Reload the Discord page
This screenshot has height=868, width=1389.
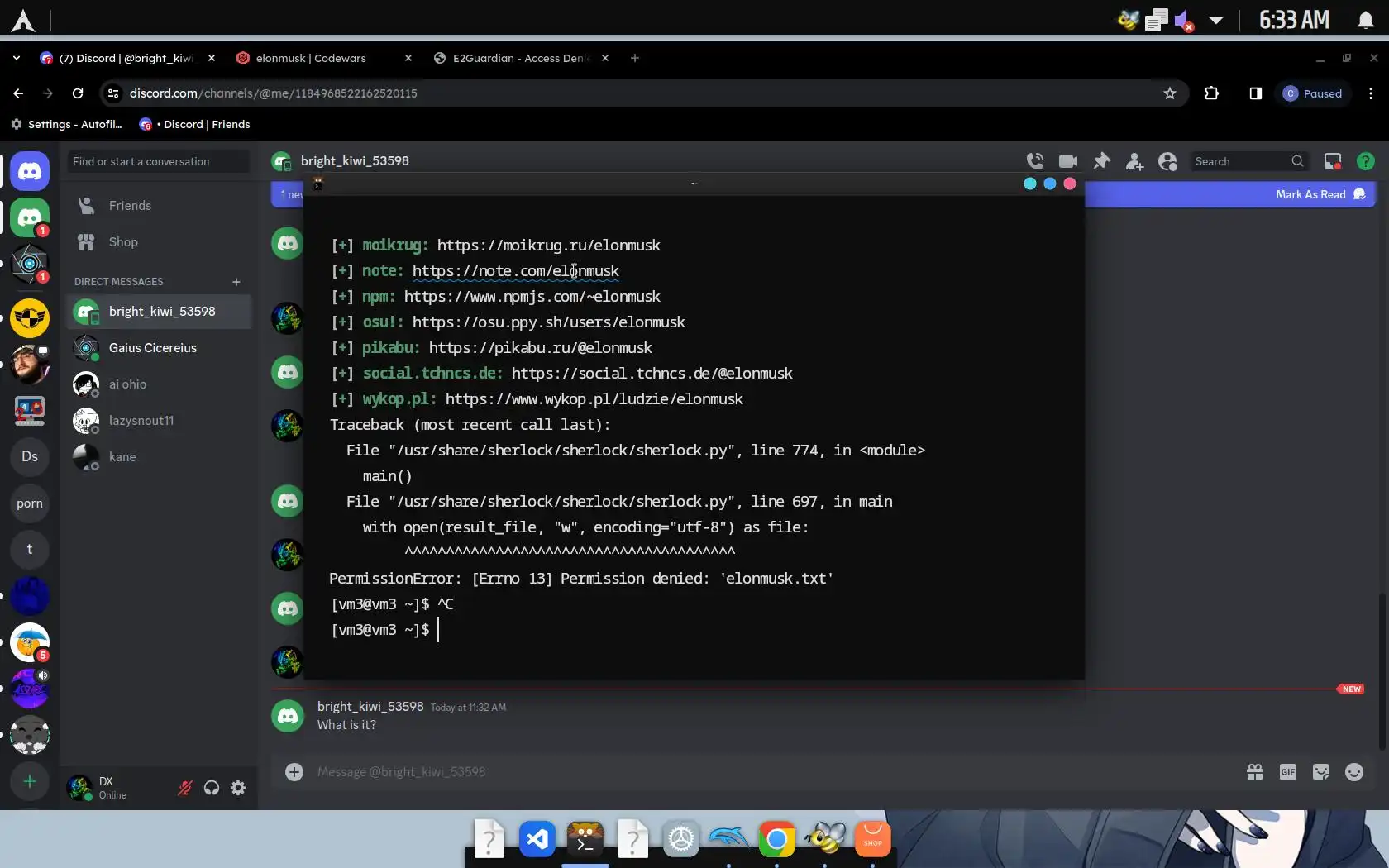click(x=78, y=93)
